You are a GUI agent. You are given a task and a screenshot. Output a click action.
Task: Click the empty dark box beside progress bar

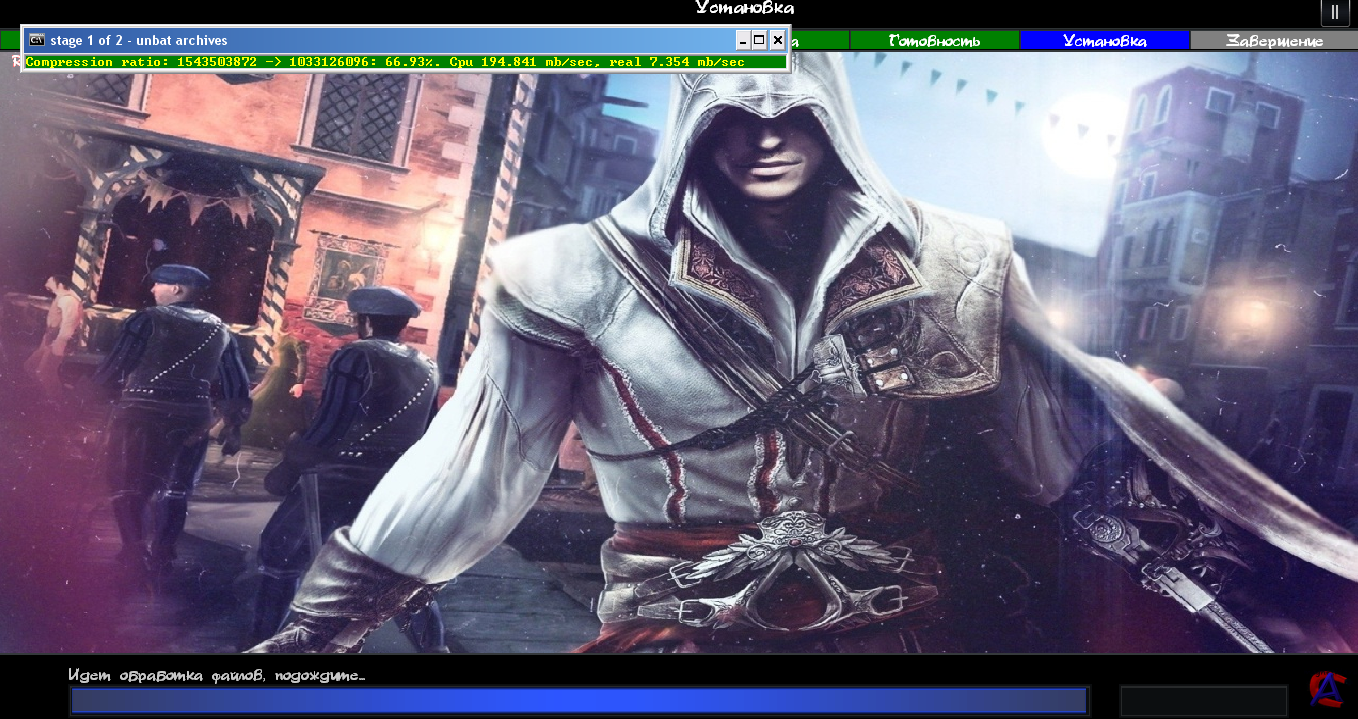(x=1203, y=701)
